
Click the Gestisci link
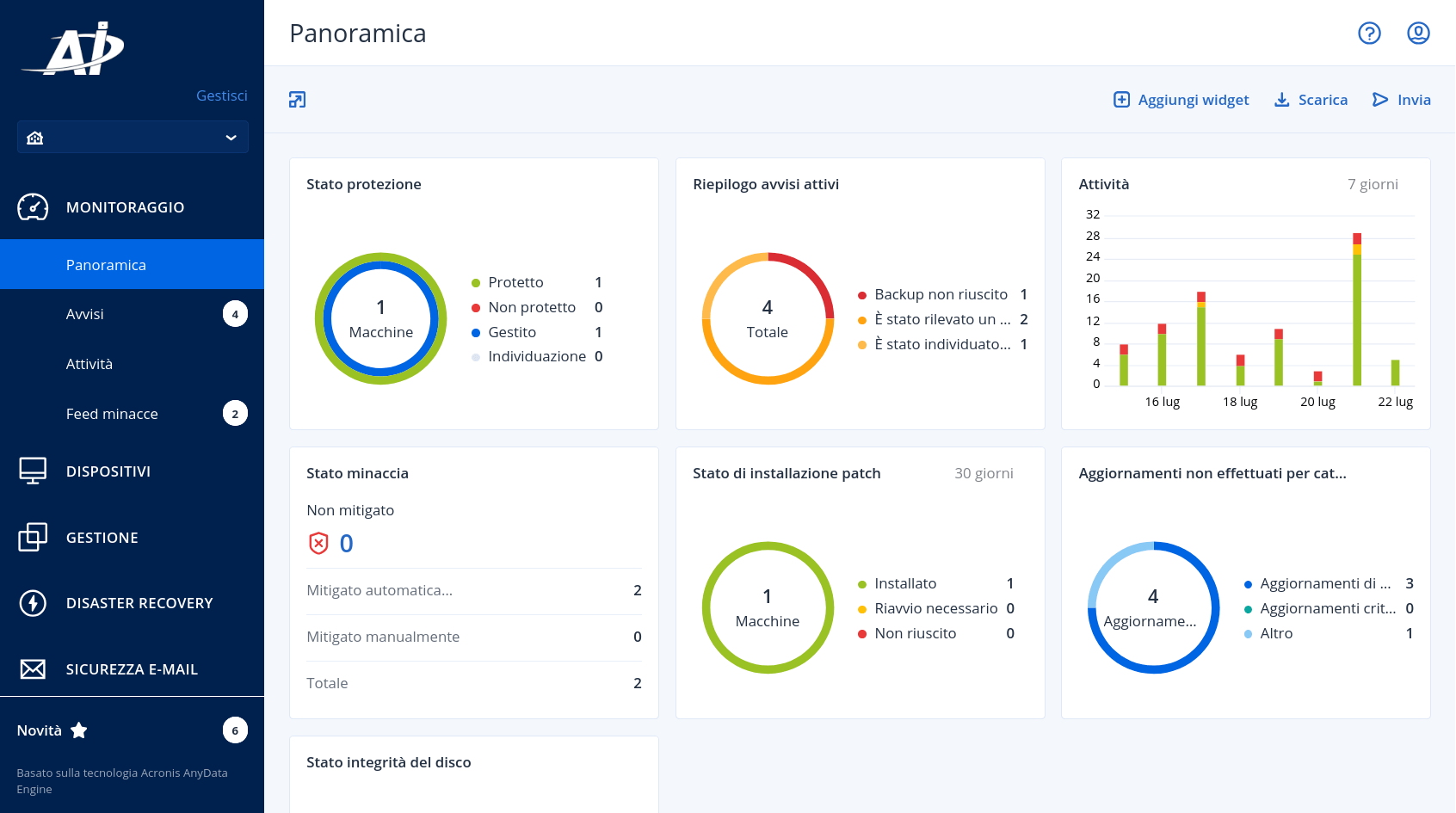[221, 95]
